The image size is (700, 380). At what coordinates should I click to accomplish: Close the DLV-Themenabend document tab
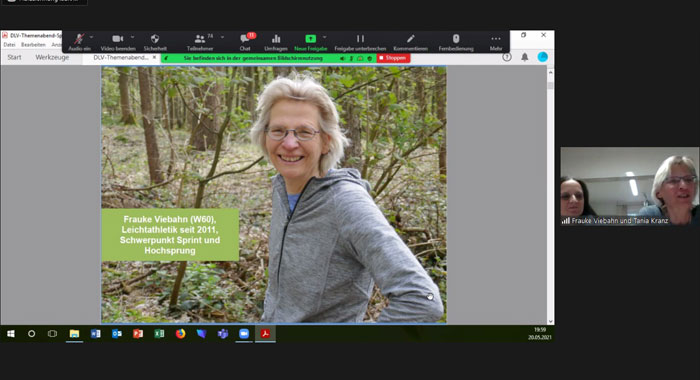pos(154,58)
